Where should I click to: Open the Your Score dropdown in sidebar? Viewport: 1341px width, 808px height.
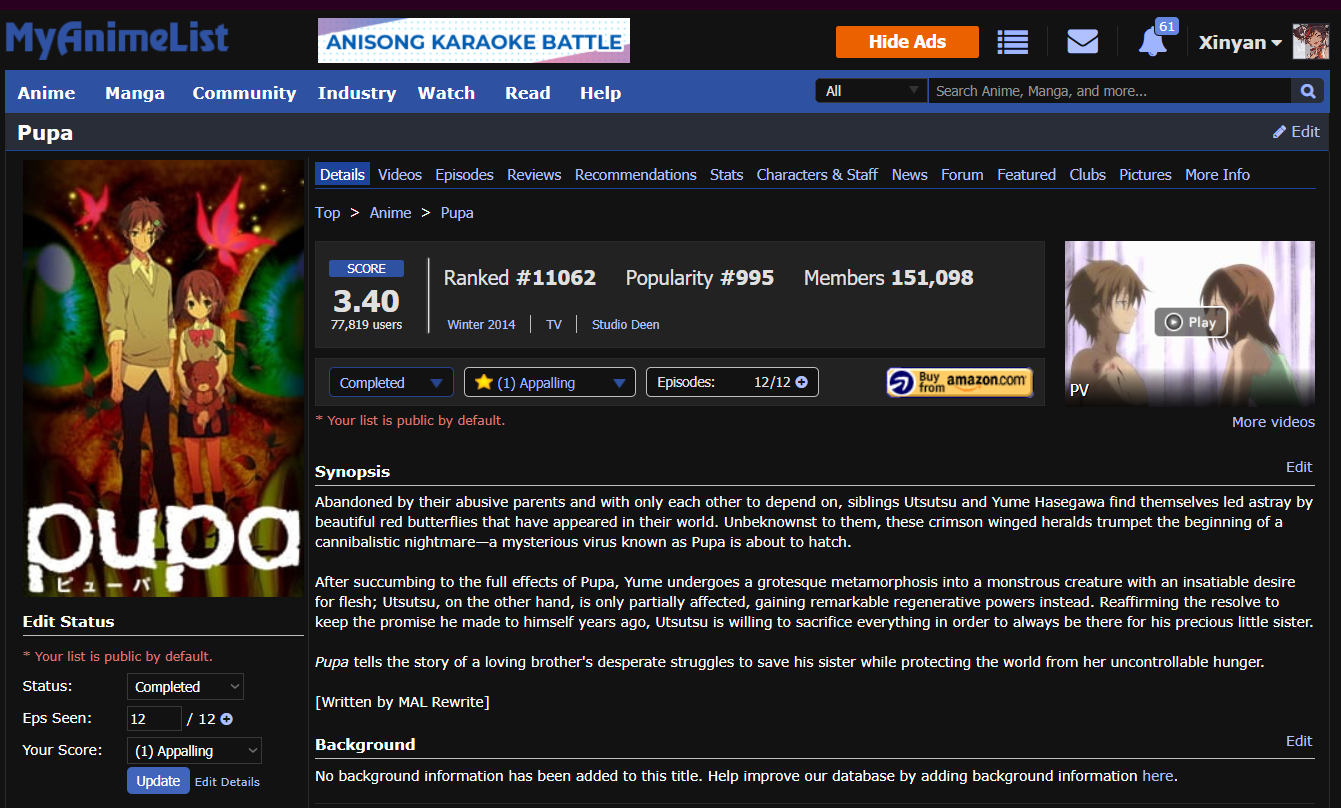coord(194,751)
